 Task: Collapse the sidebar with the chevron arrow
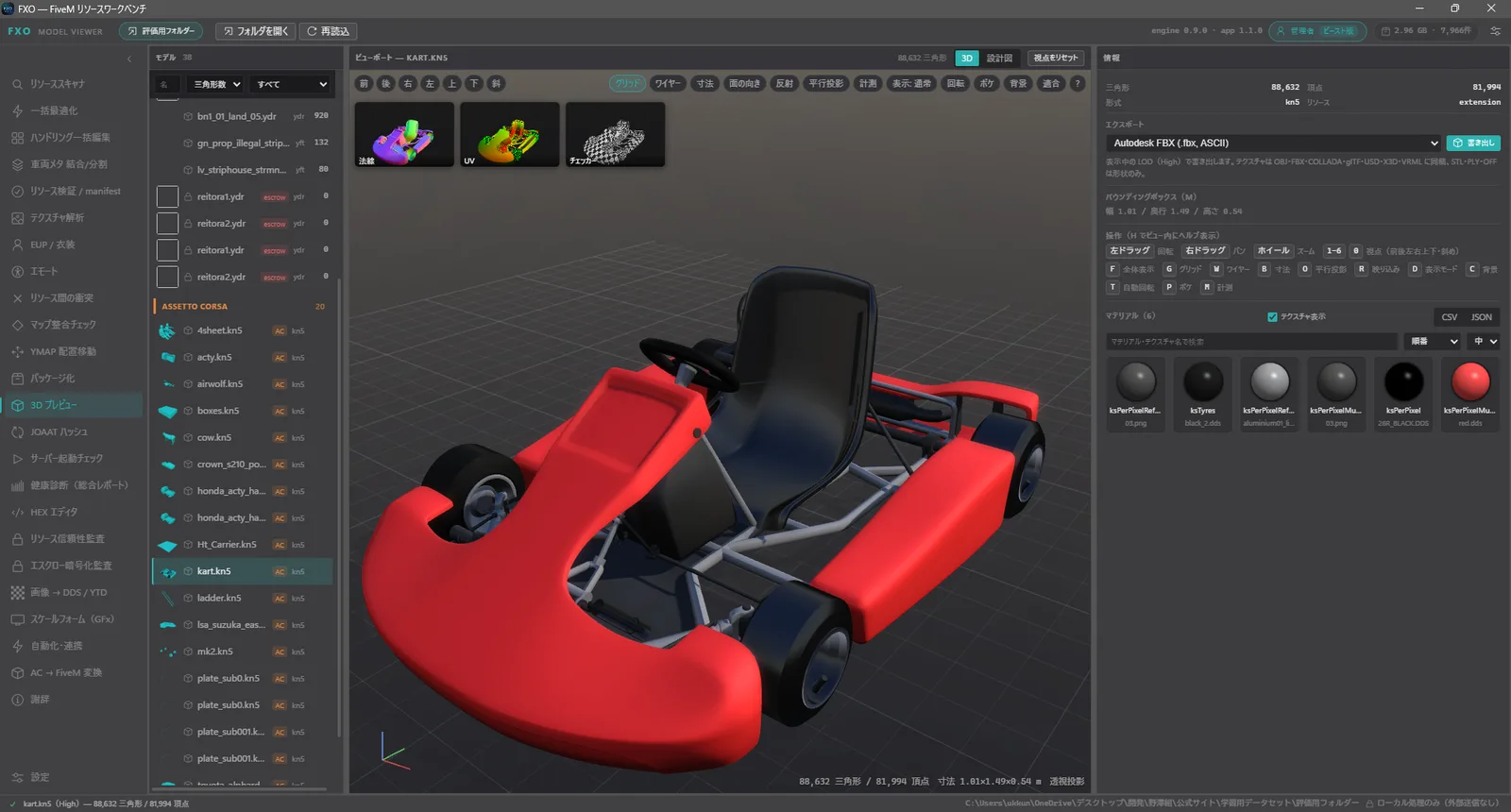[129, 59]
